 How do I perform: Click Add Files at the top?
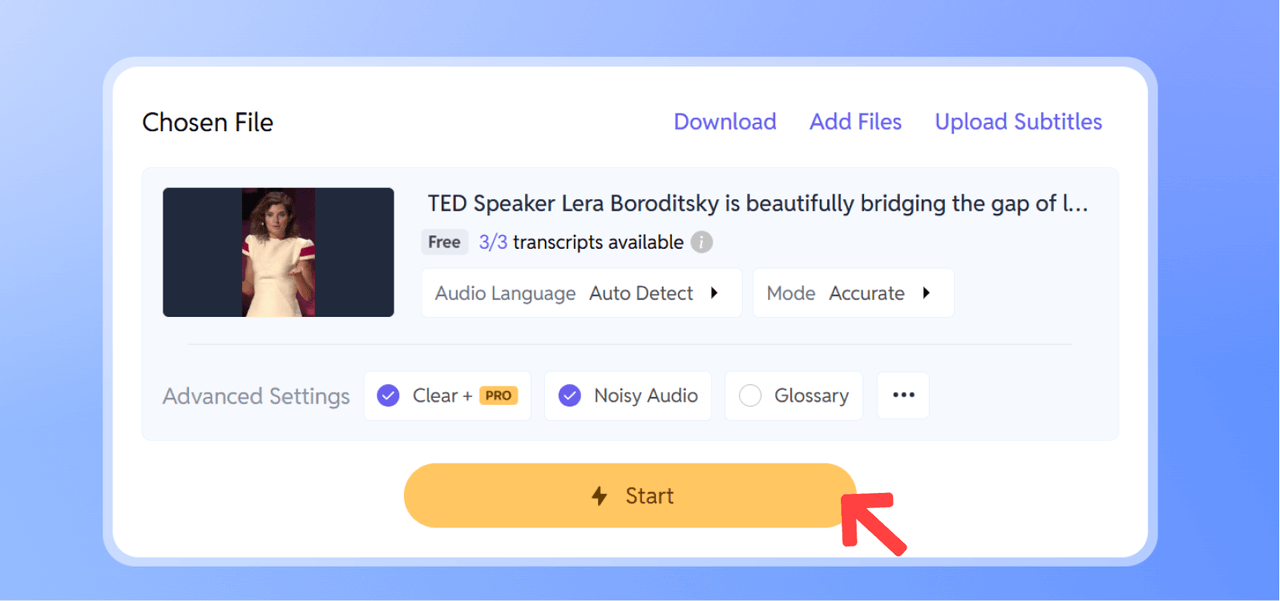pyautogui.click(x=855, y=122)
